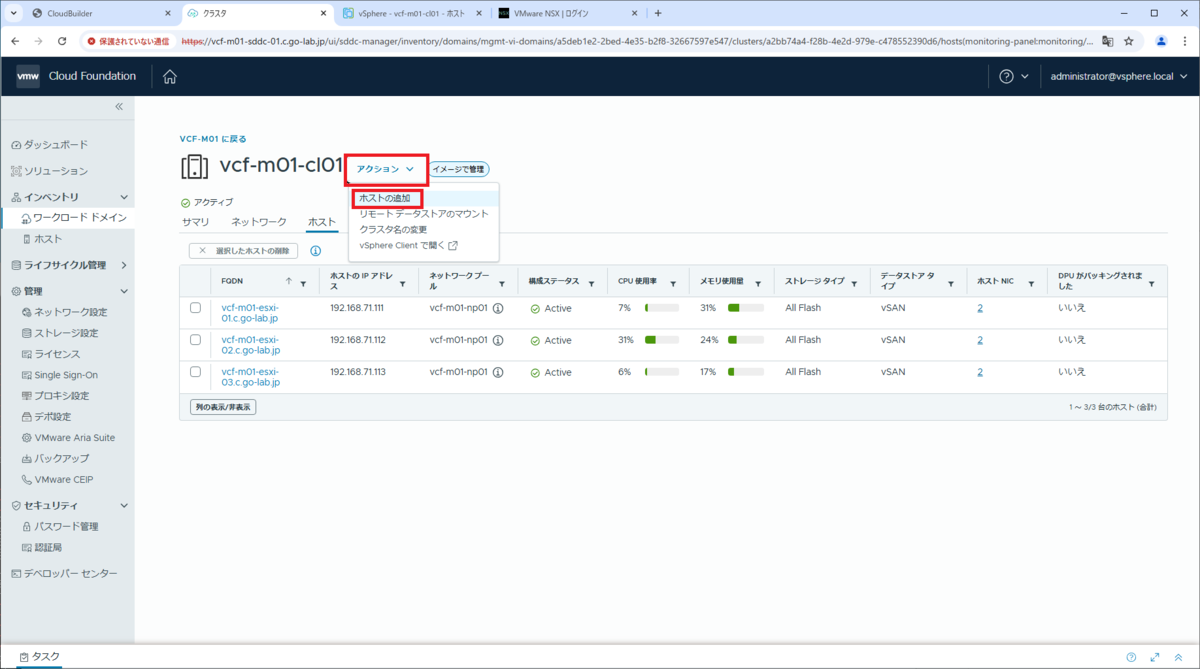Image resolution: width=1200 pixels, height=669 pixels.
Task: Collapse the インベントリ sidebar section
Action: pyautogui.click(x=124, y=197)
